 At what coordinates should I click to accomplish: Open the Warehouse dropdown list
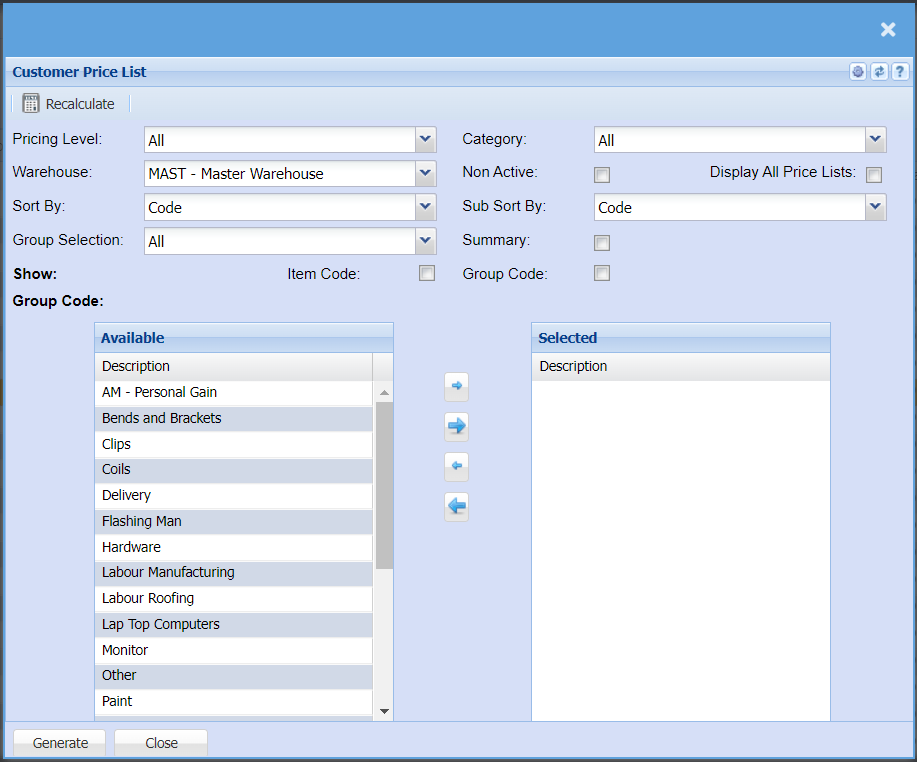[x=426, y=174]
